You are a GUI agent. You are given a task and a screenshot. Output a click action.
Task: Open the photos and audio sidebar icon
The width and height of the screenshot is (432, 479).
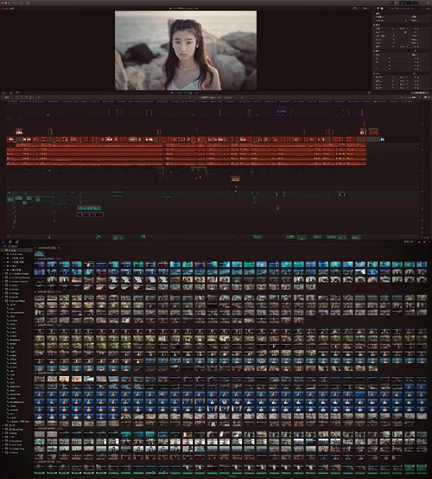(x=10, y=242)
